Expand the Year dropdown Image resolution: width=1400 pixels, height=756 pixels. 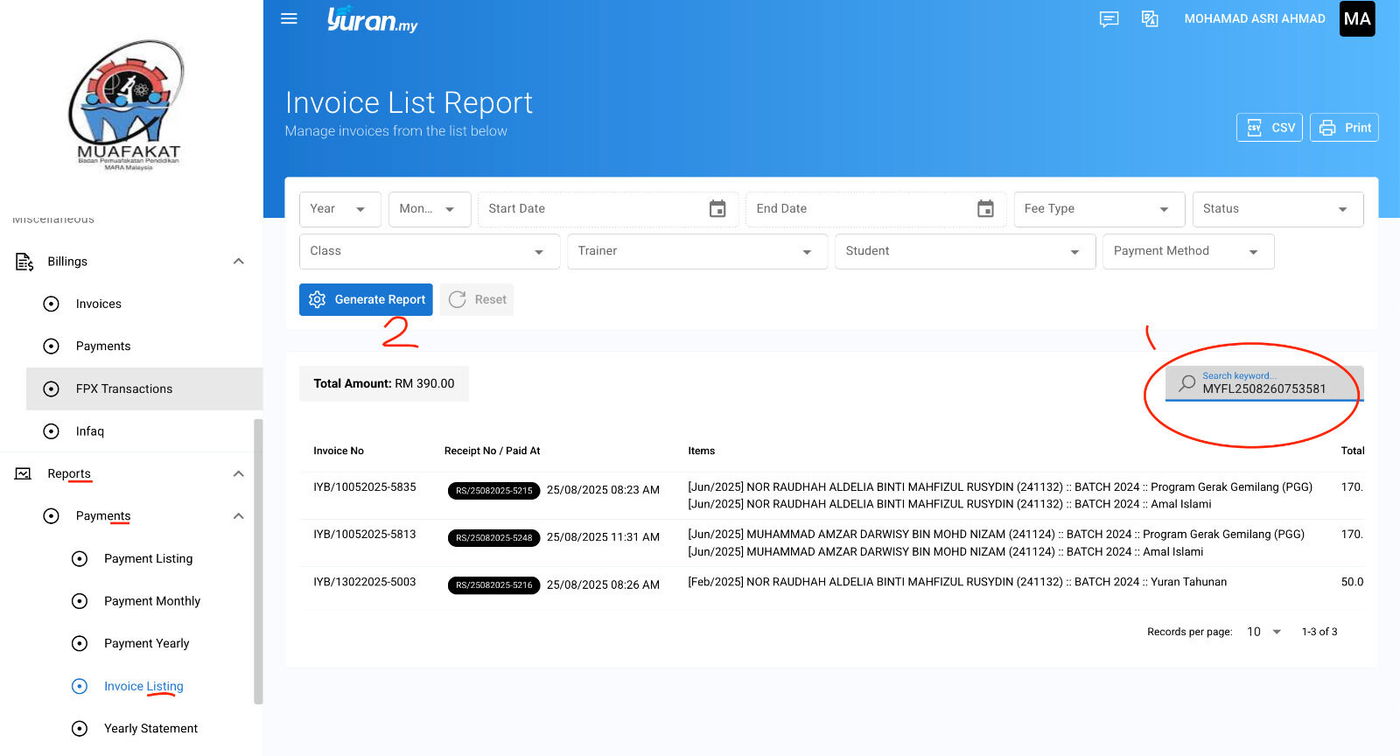point(340,209)
